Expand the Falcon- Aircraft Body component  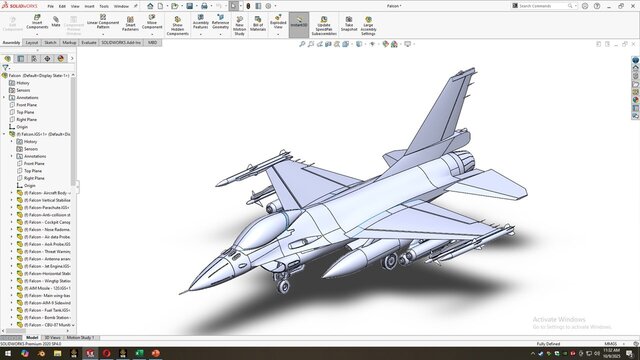(x=12, y=193)
